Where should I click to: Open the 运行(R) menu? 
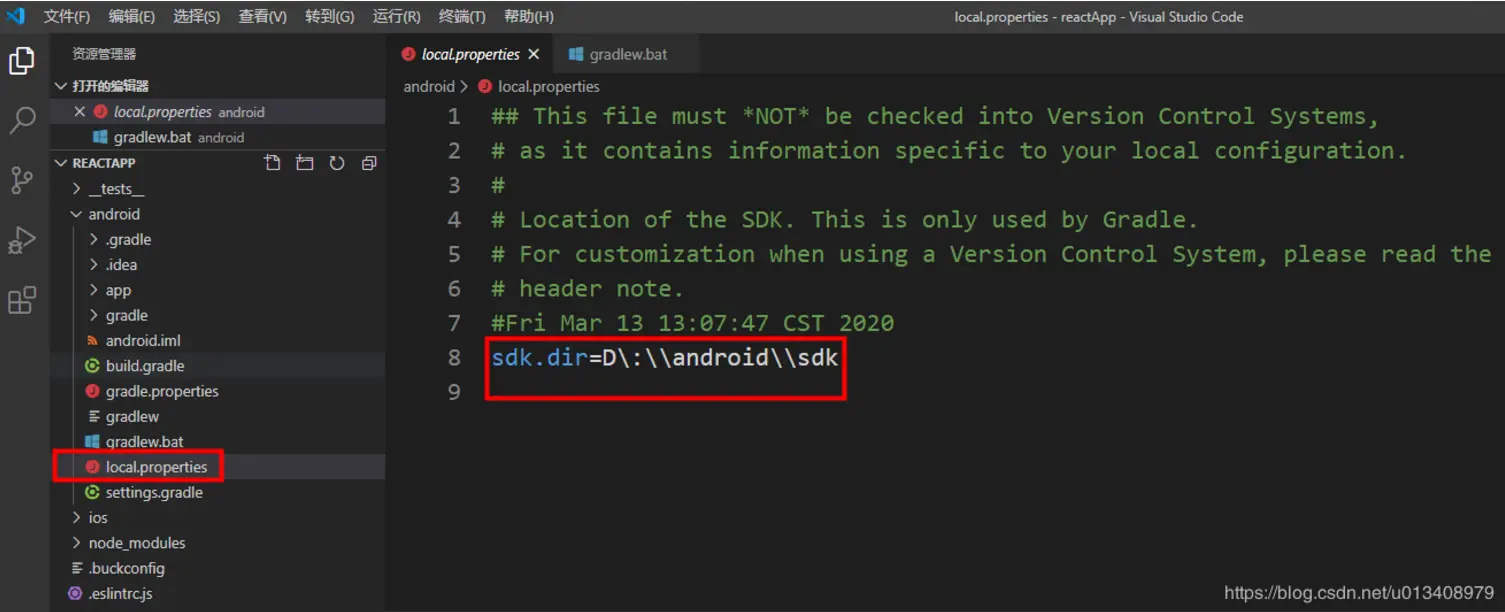pos(396,17)
